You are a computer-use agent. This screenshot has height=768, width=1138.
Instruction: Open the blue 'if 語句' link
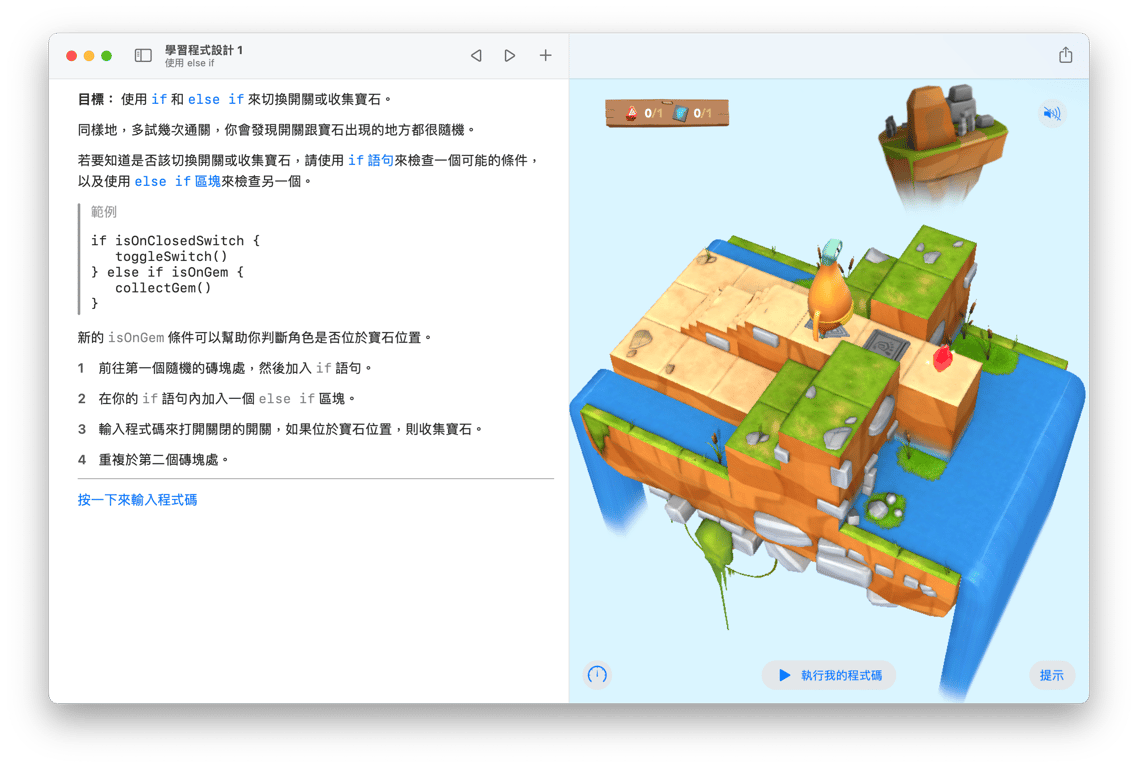click(370, 160)
